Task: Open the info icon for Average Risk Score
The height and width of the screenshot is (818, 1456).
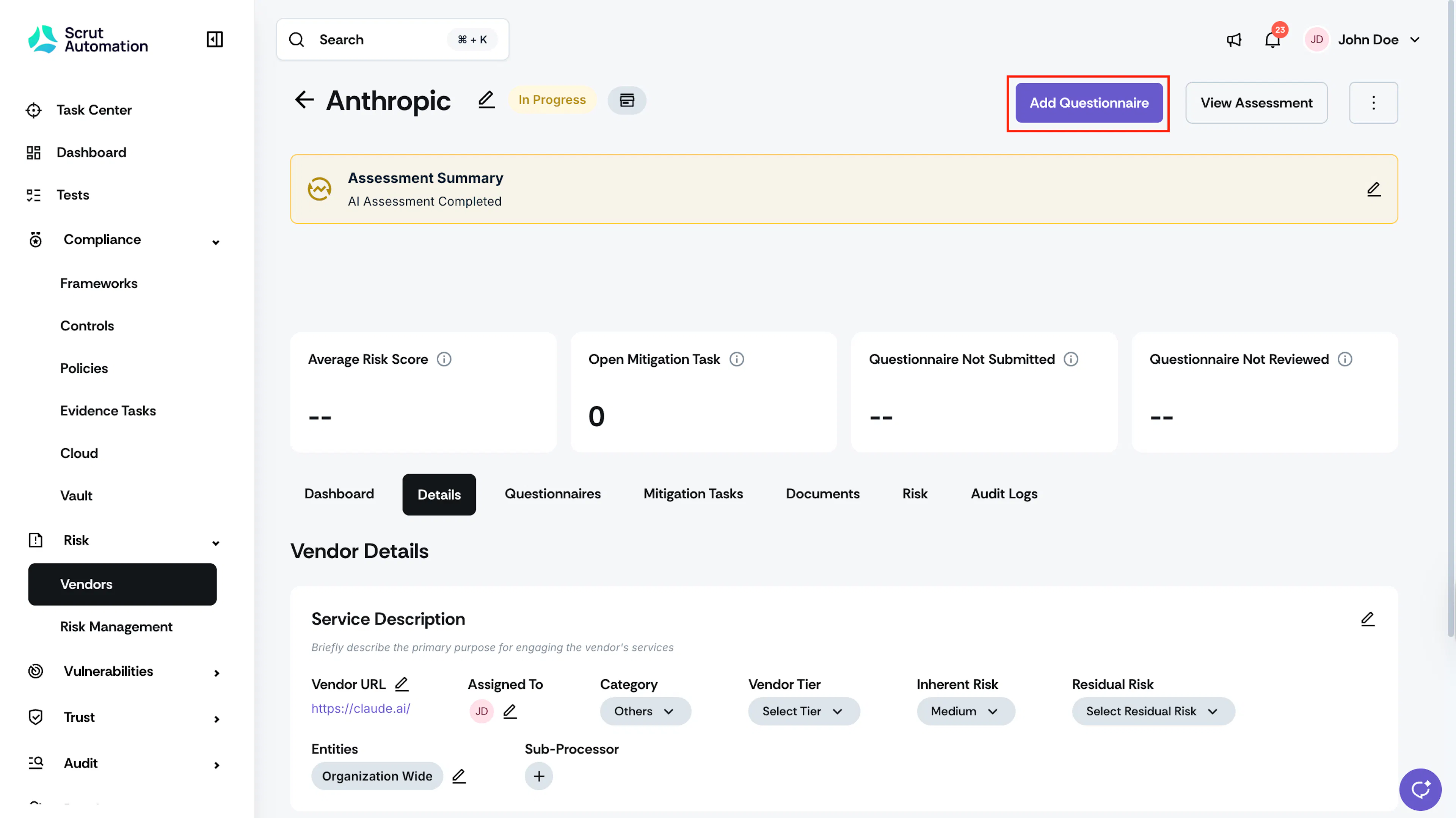Action: 444,359
